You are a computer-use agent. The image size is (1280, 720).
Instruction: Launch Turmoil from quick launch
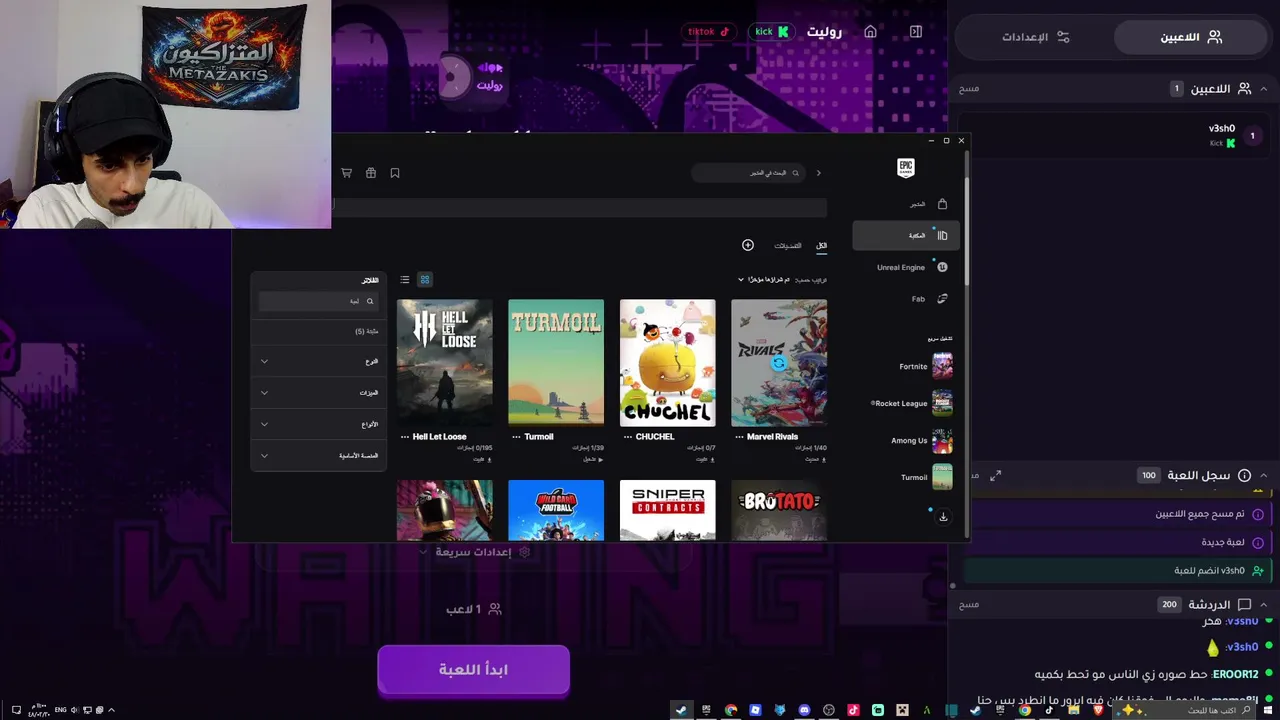[x=927, y=478]
